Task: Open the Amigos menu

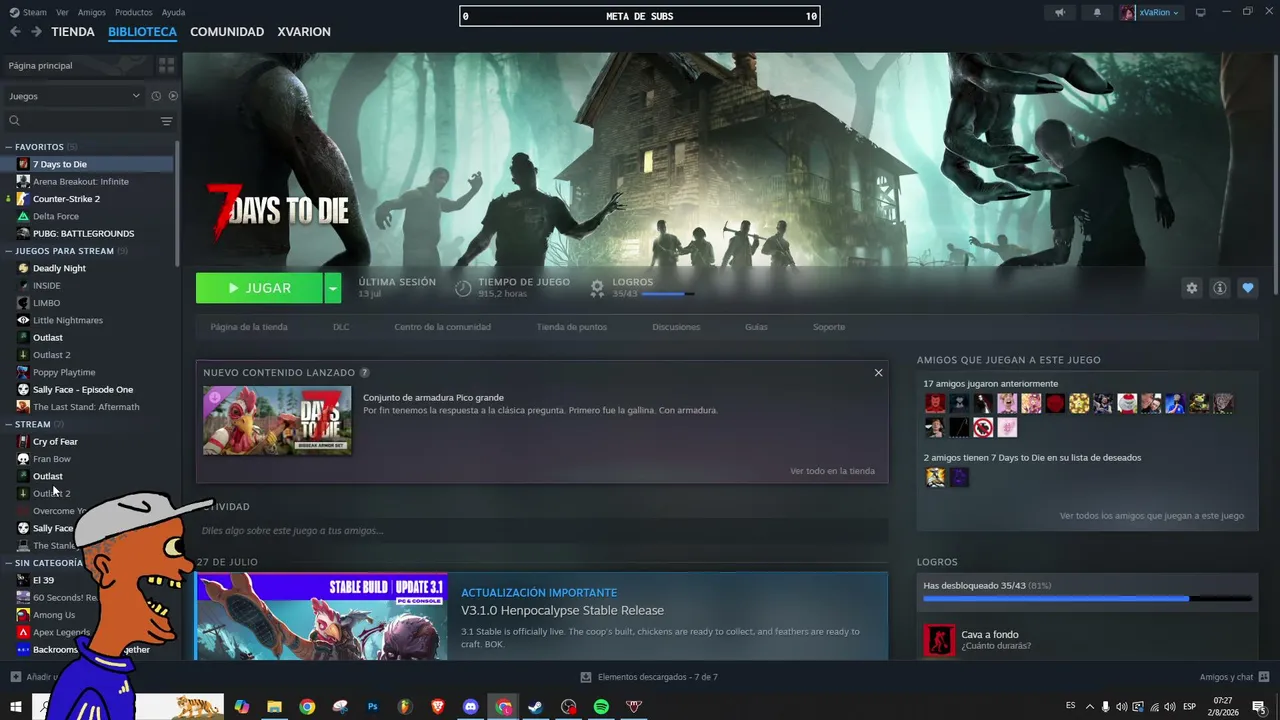Action: [92, 13]
